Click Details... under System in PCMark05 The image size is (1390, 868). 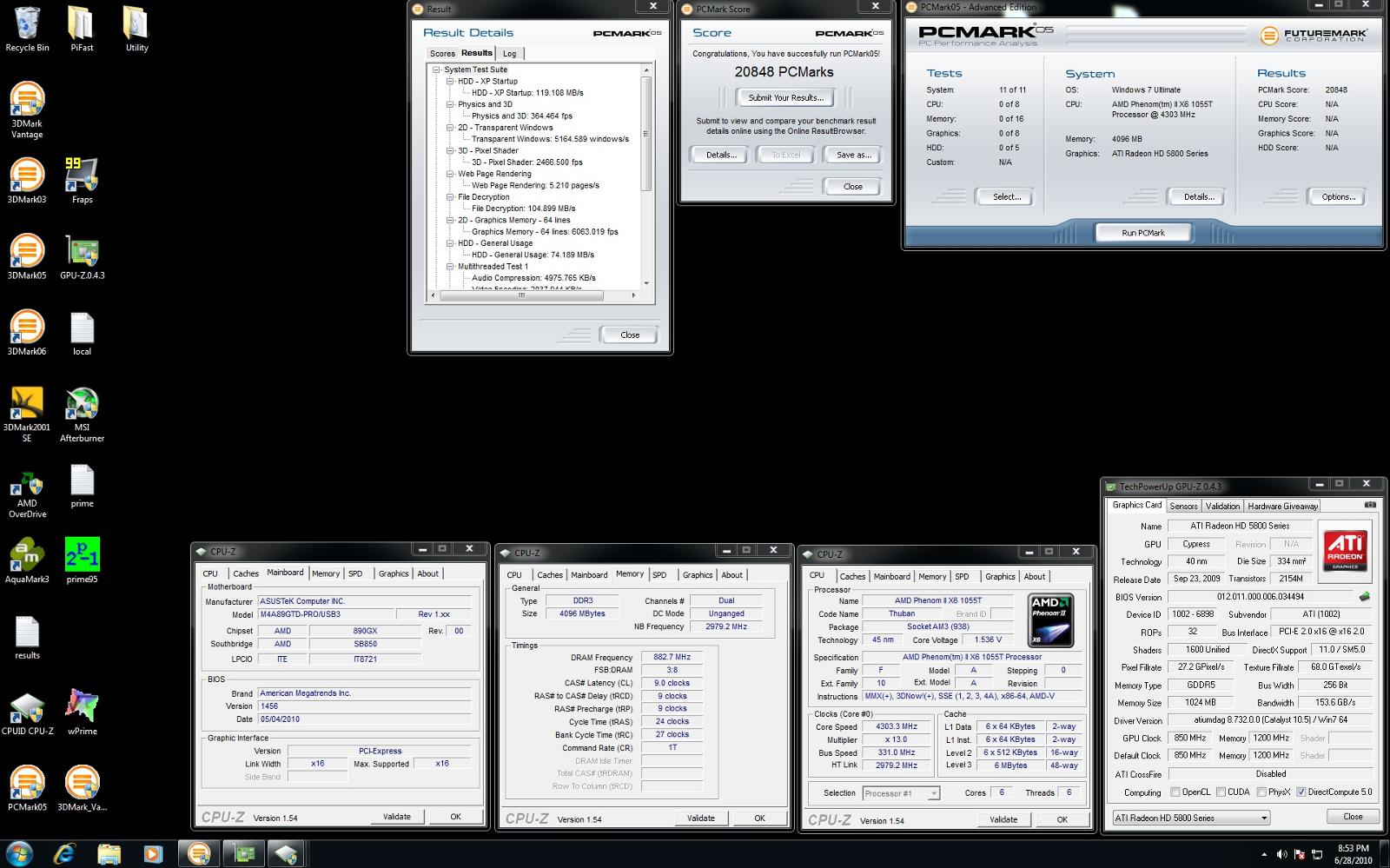(1199, 197)
